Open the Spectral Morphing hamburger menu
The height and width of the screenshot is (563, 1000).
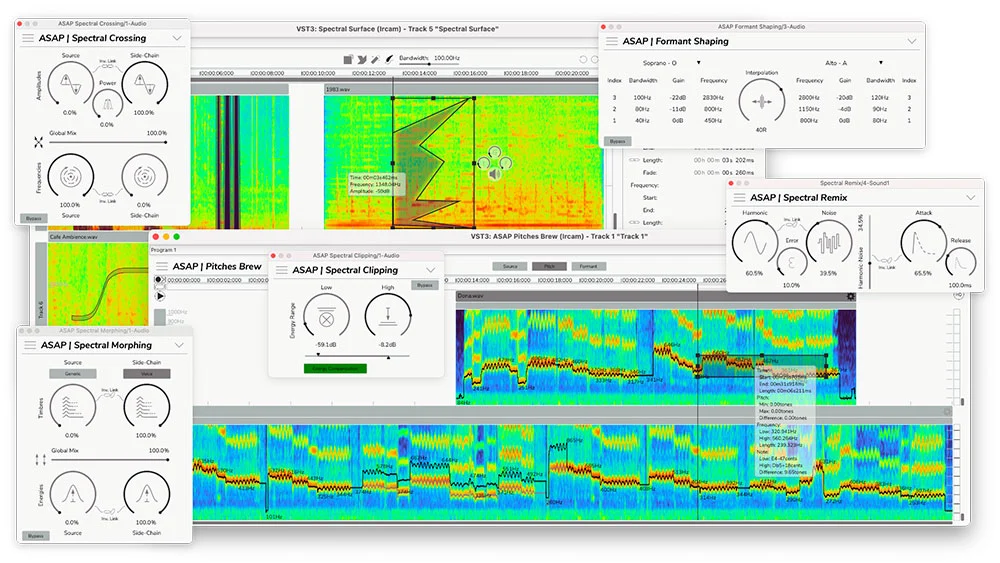[28, 345]
